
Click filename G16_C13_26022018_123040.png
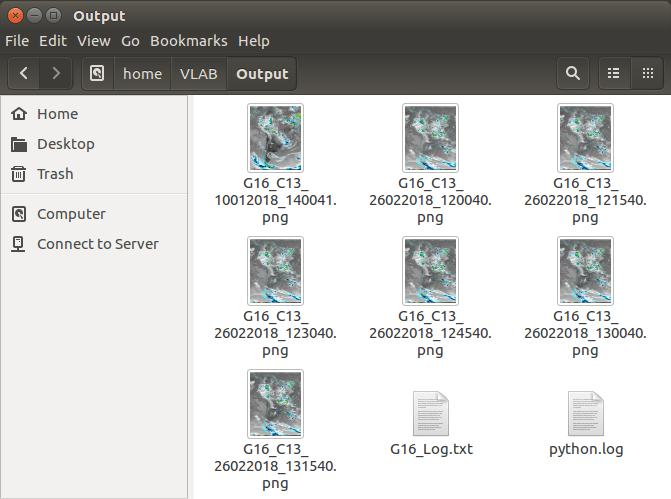[x=275, y=333]
